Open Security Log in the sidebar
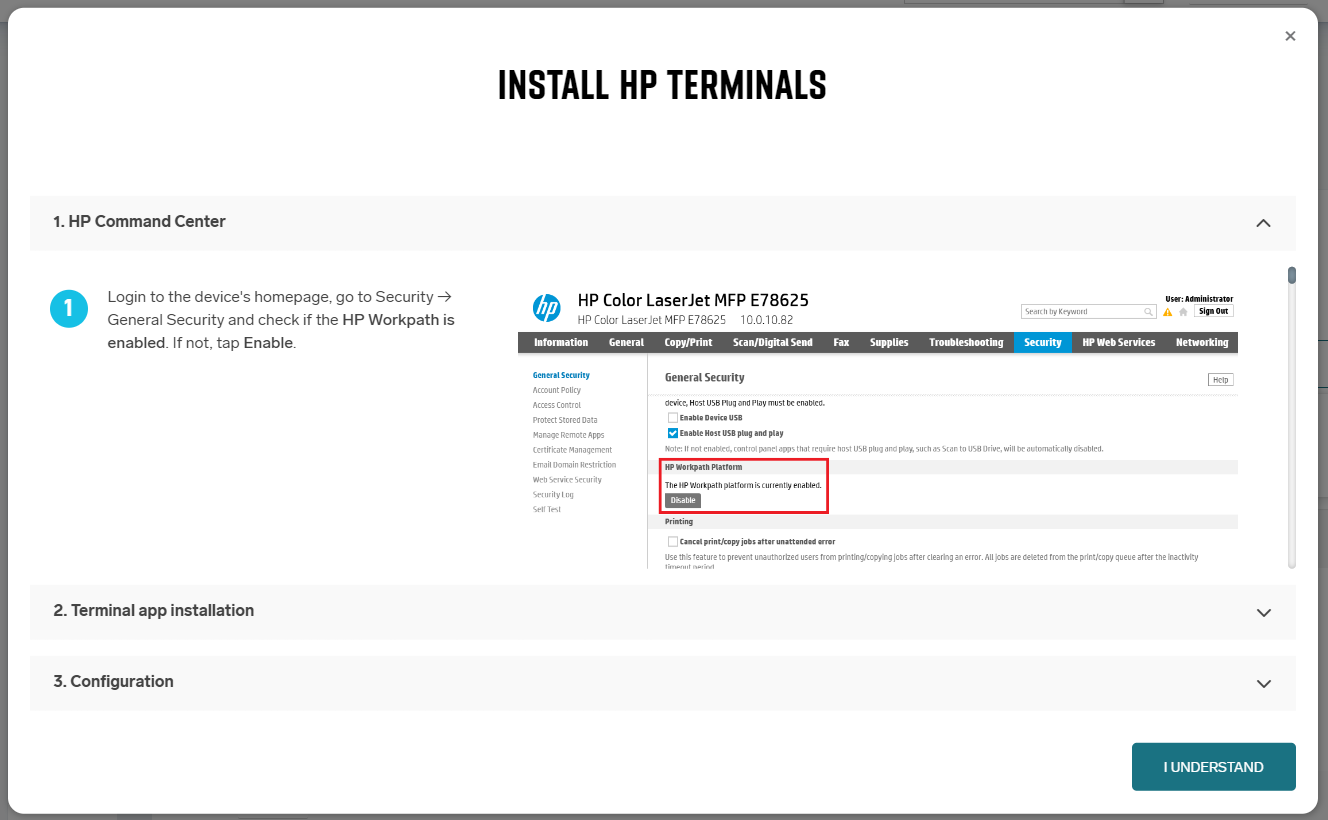The image size is (1328, 820). tap(553, 495)
